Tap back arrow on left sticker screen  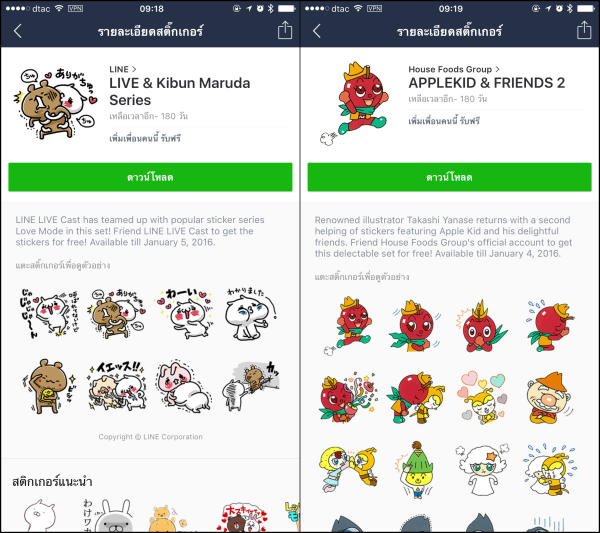pyautogui.click(x=18, y=31)
